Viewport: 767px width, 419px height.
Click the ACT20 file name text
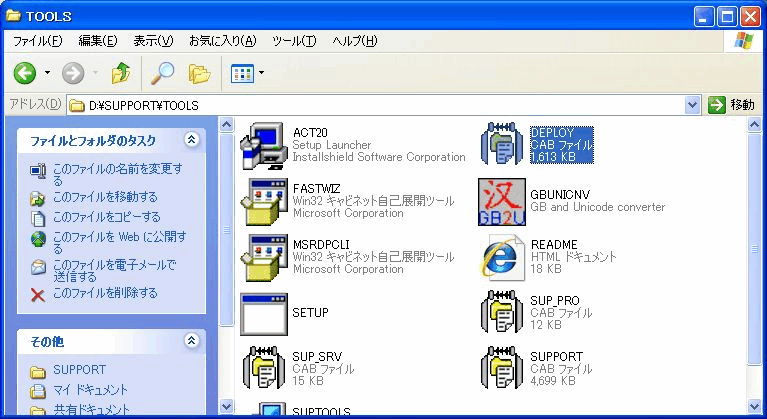(x=310, y=132)
